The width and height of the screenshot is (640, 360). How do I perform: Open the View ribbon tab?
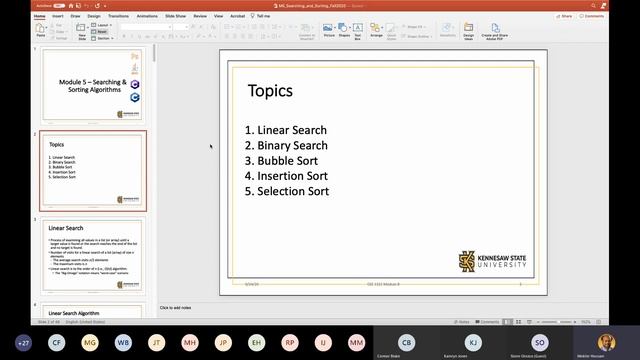click(x=218, y=16)
